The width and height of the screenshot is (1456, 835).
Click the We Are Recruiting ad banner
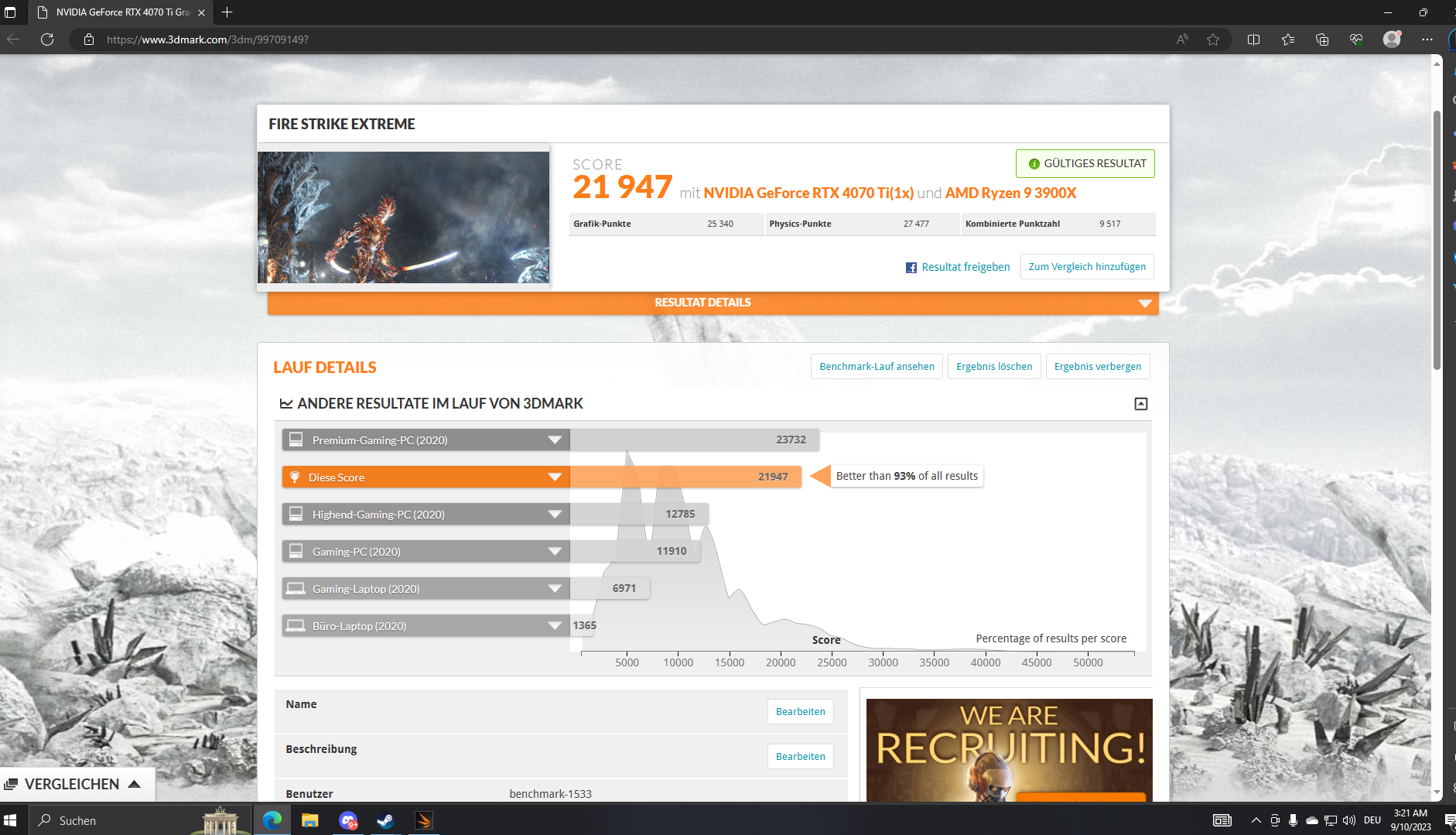coord(1009,750)
